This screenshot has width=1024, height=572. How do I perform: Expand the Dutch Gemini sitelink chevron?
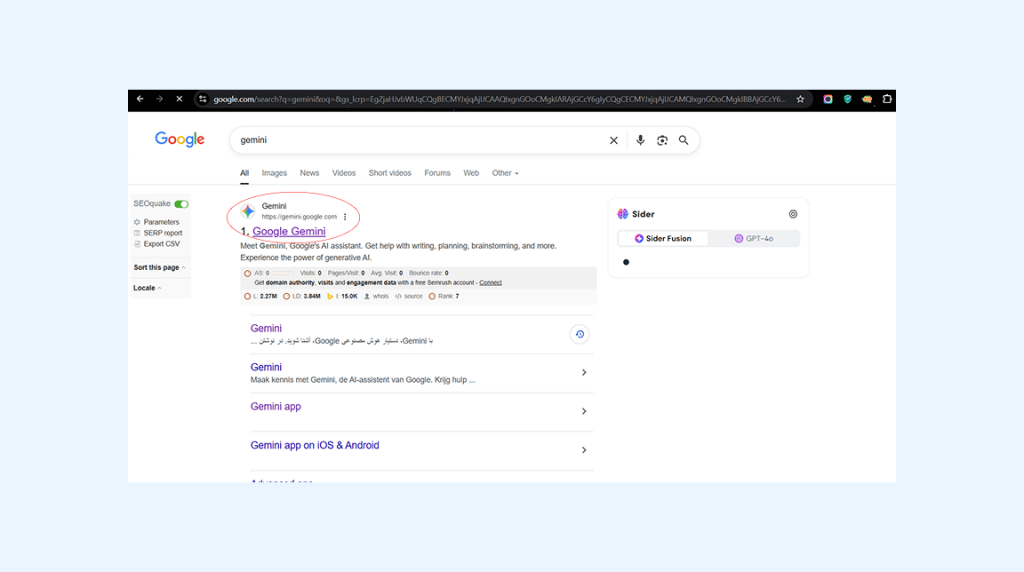coord(584,372)
